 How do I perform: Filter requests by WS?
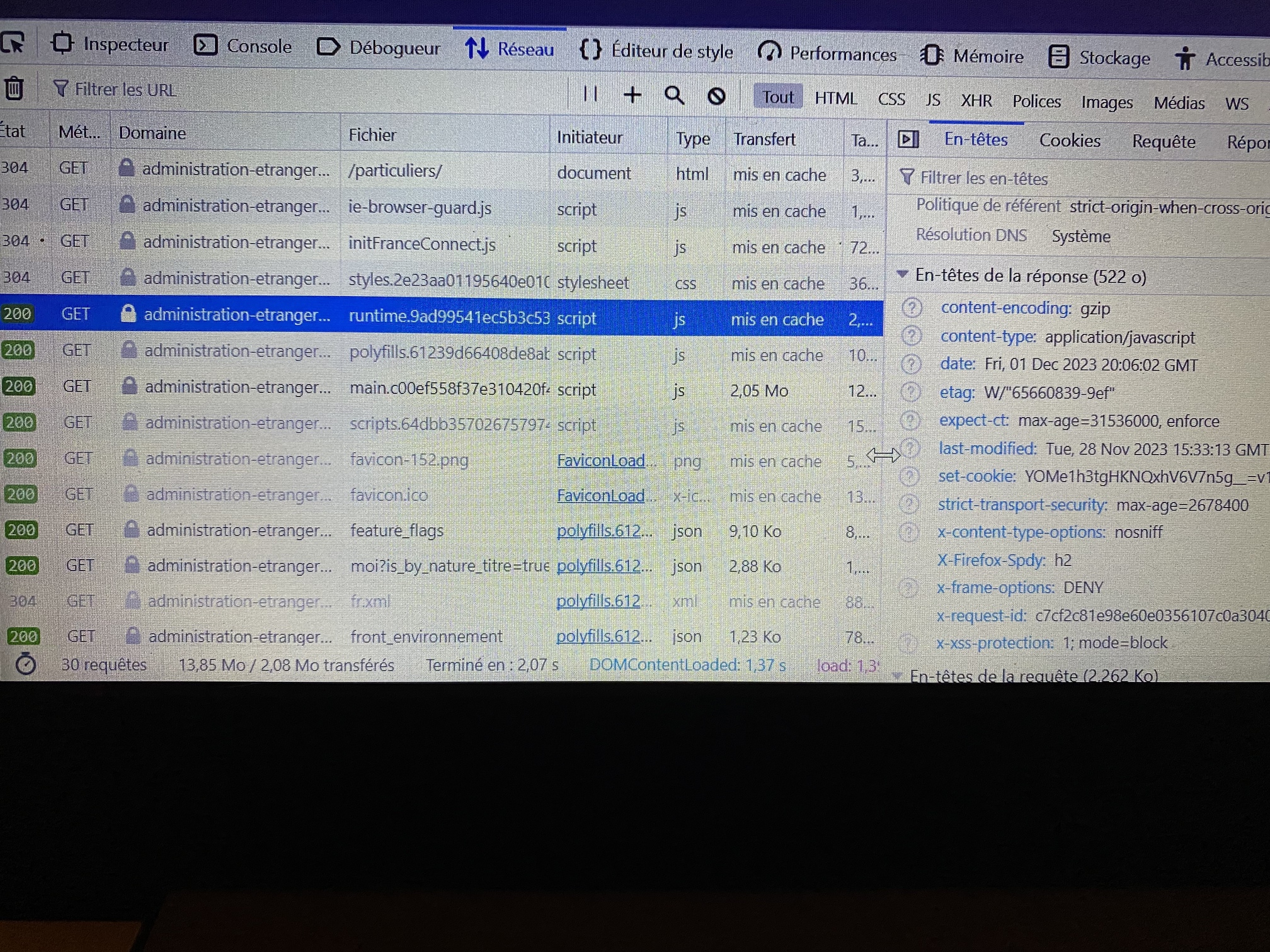point(1237,103)
